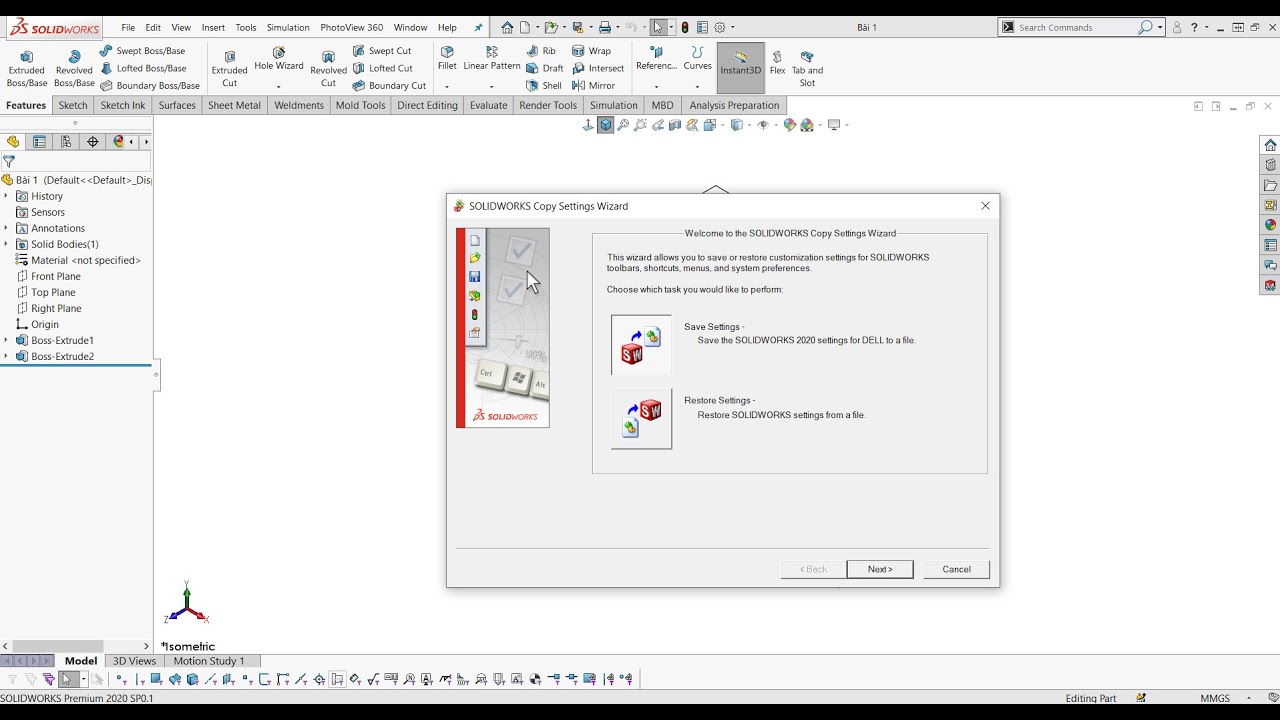Open the 3D Views tab
Screen dimensions: 1280x720
coord(134,661)
